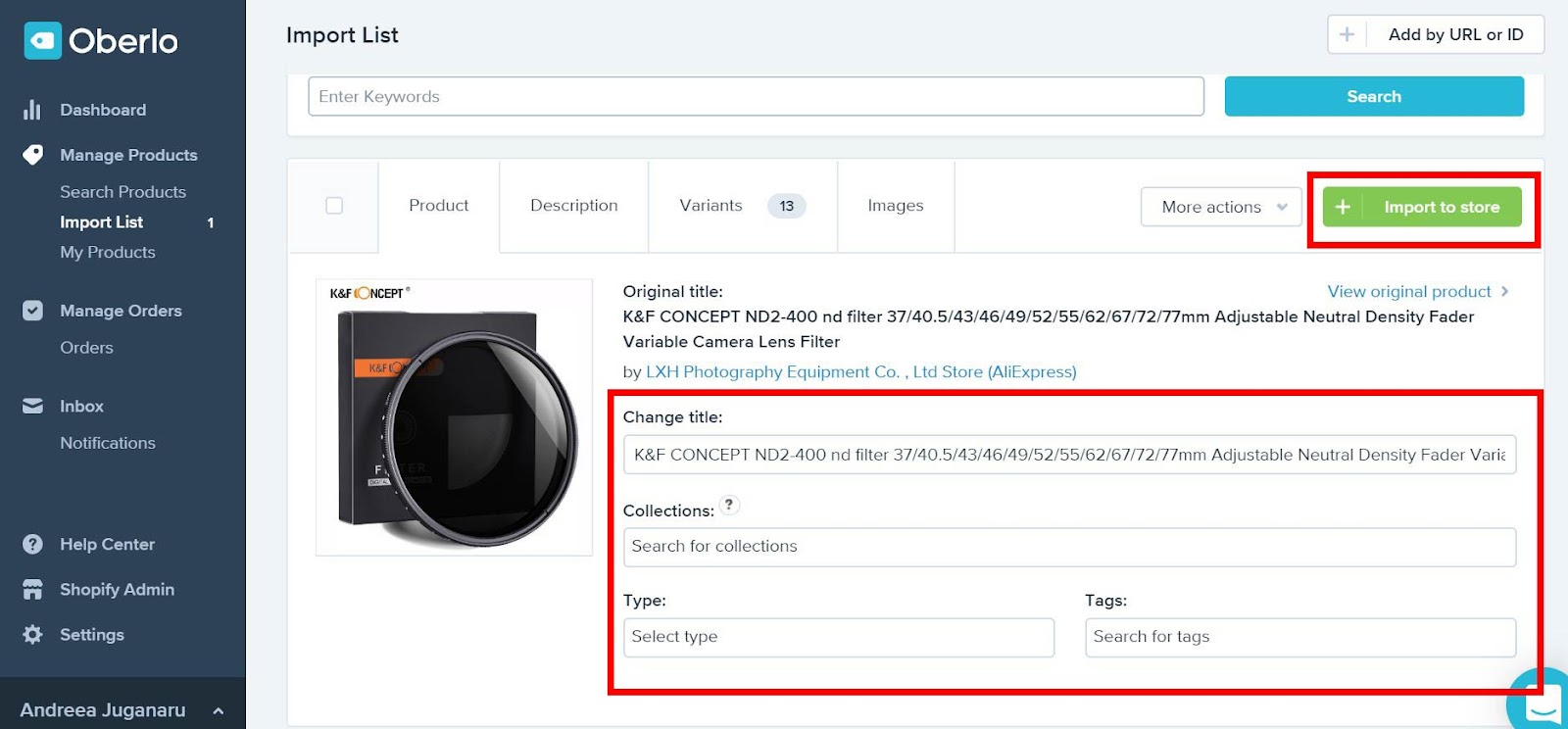Click the Variants count badge 13

click(786, 206)
